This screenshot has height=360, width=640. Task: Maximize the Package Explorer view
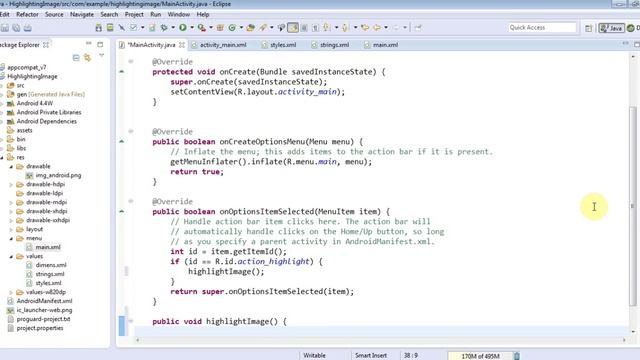pos(100,44)
